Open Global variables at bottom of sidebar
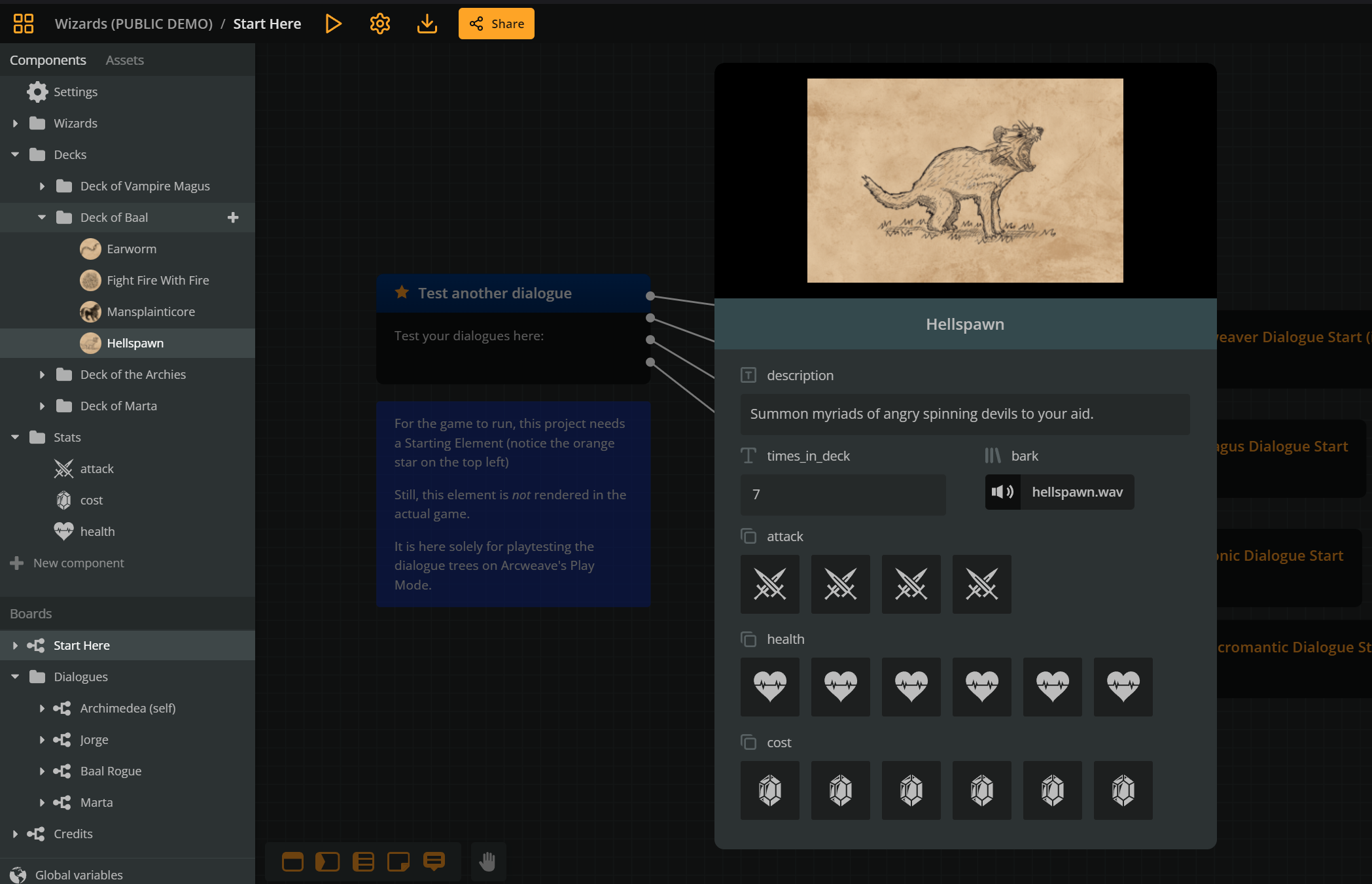This screenshot has width=1372, height=884. click(x=79, y=875)
